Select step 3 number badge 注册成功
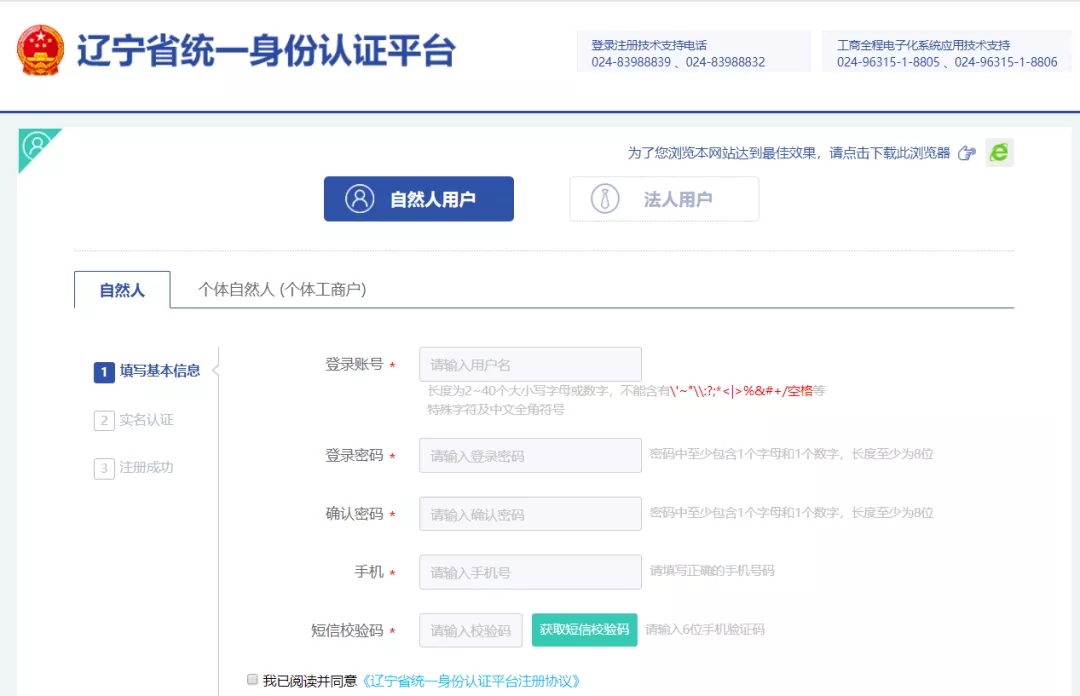This screenshot has height=696, width=1080. (x=104, y=469)
